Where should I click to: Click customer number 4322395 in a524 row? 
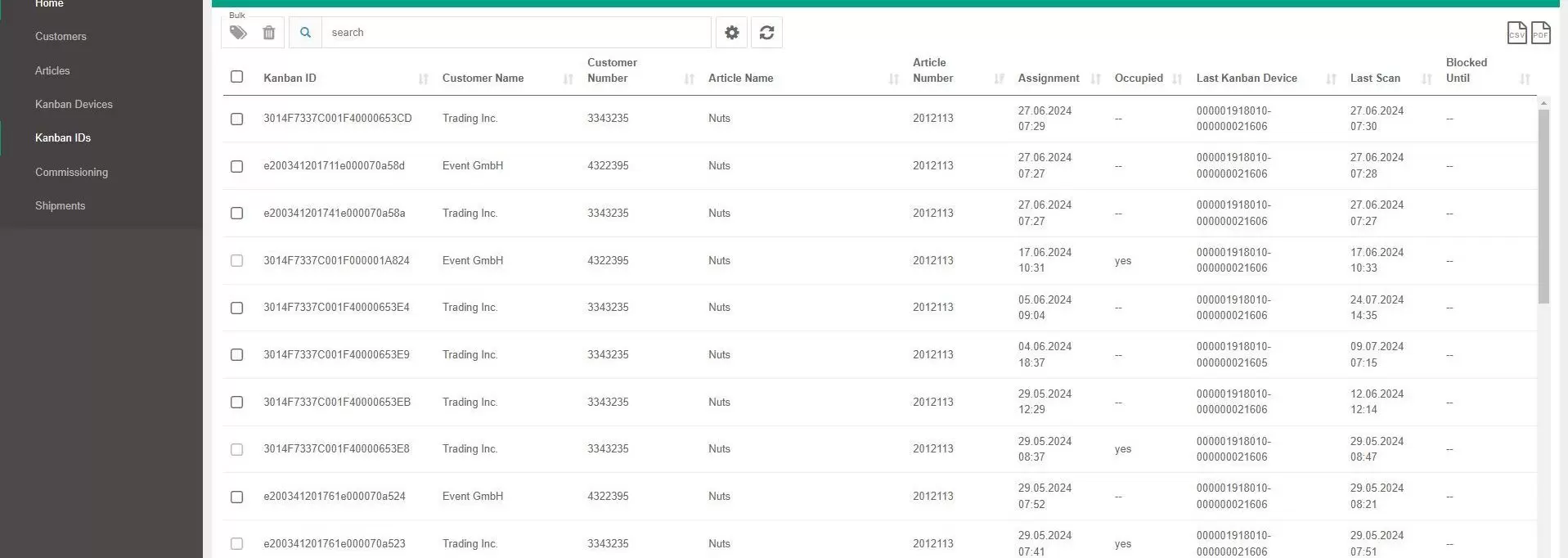pyautogui.click(x=608, y=497)
